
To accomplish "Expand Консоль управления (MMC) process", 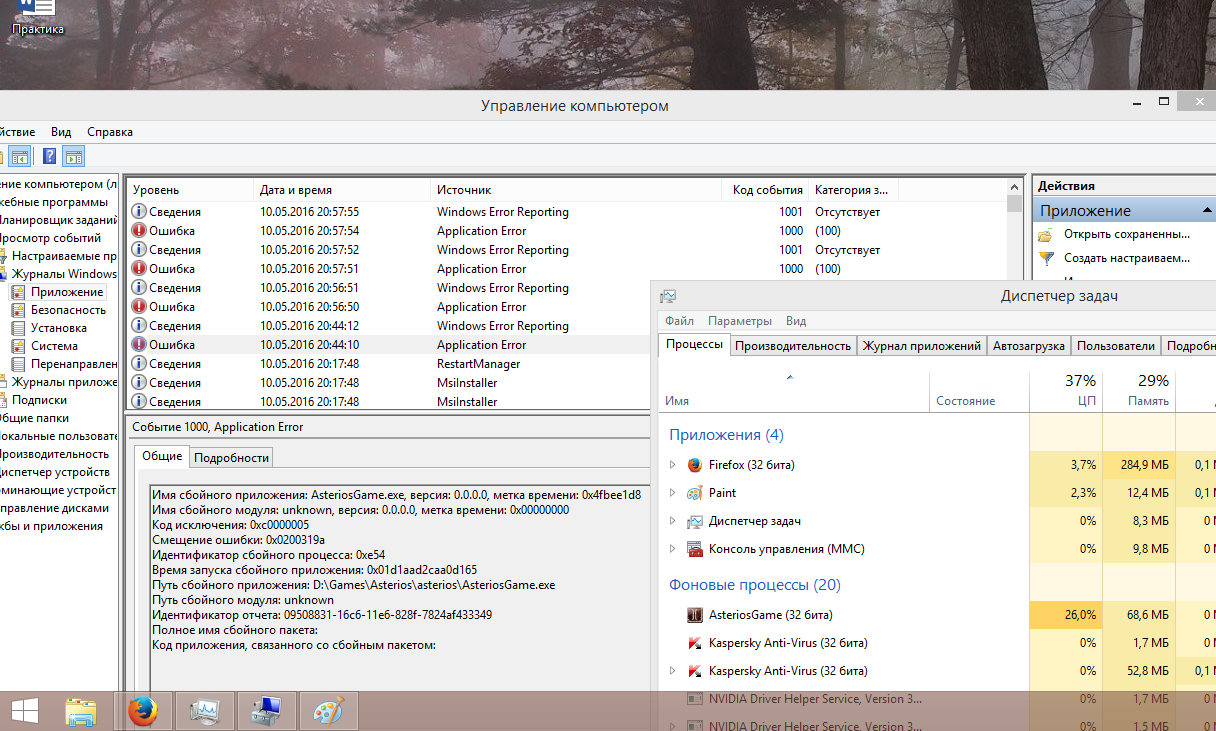I will pos(673,549).
